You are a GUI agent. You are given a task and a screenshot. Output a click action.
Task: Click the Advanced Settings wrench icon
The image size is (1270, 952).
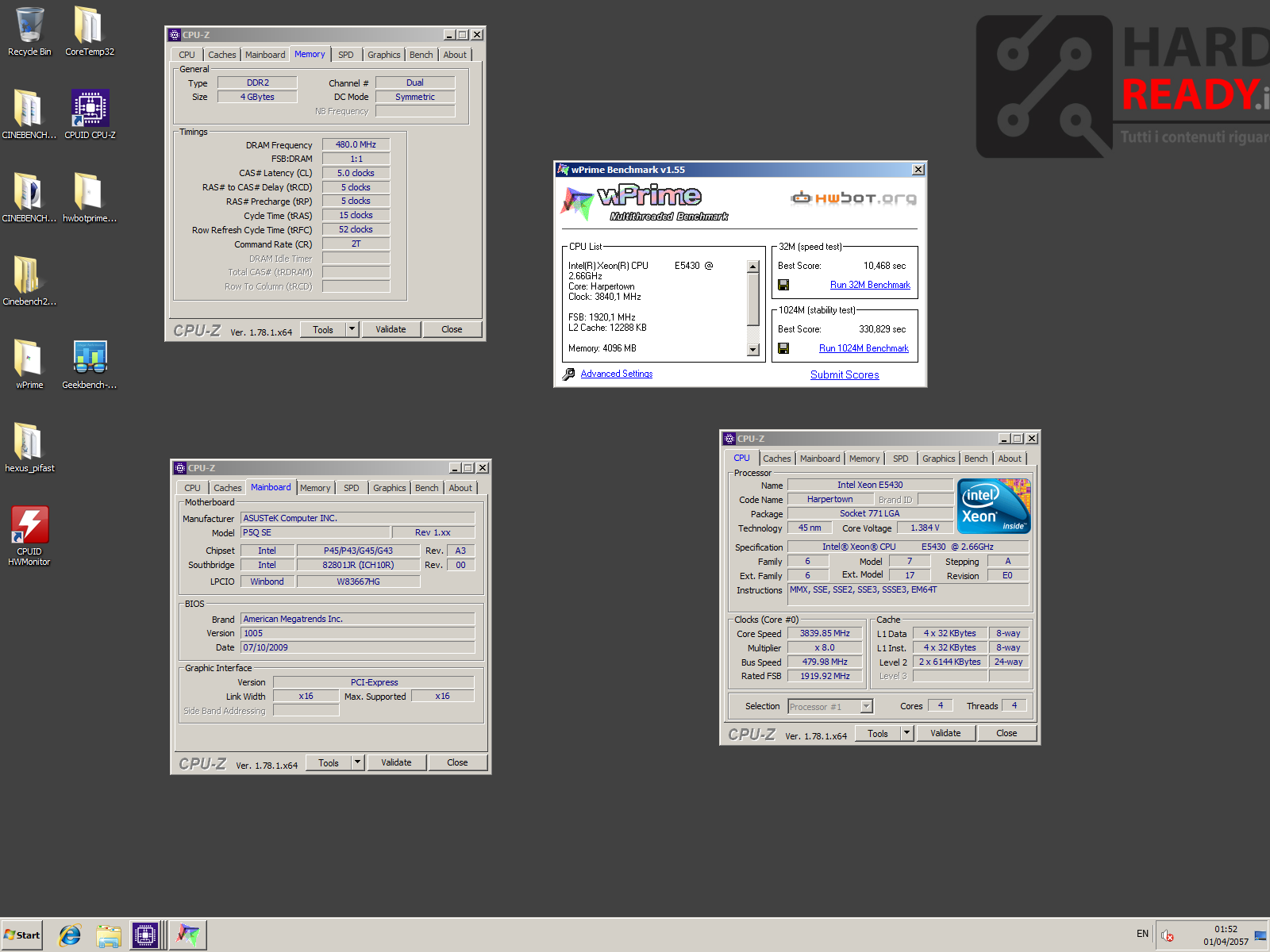coord(568,374)
